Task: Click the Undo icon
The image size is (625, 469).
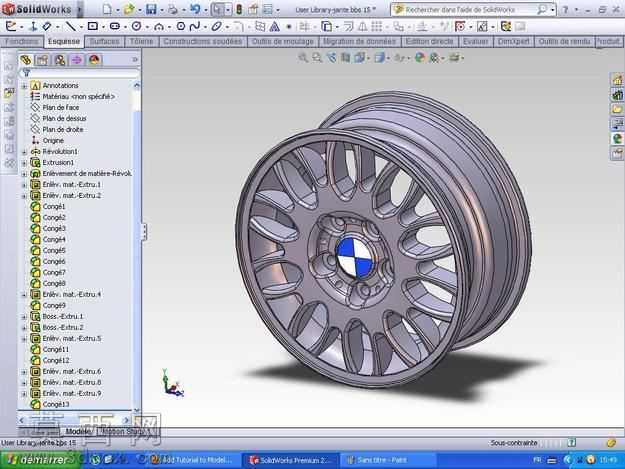Action: tap(195, 9)
